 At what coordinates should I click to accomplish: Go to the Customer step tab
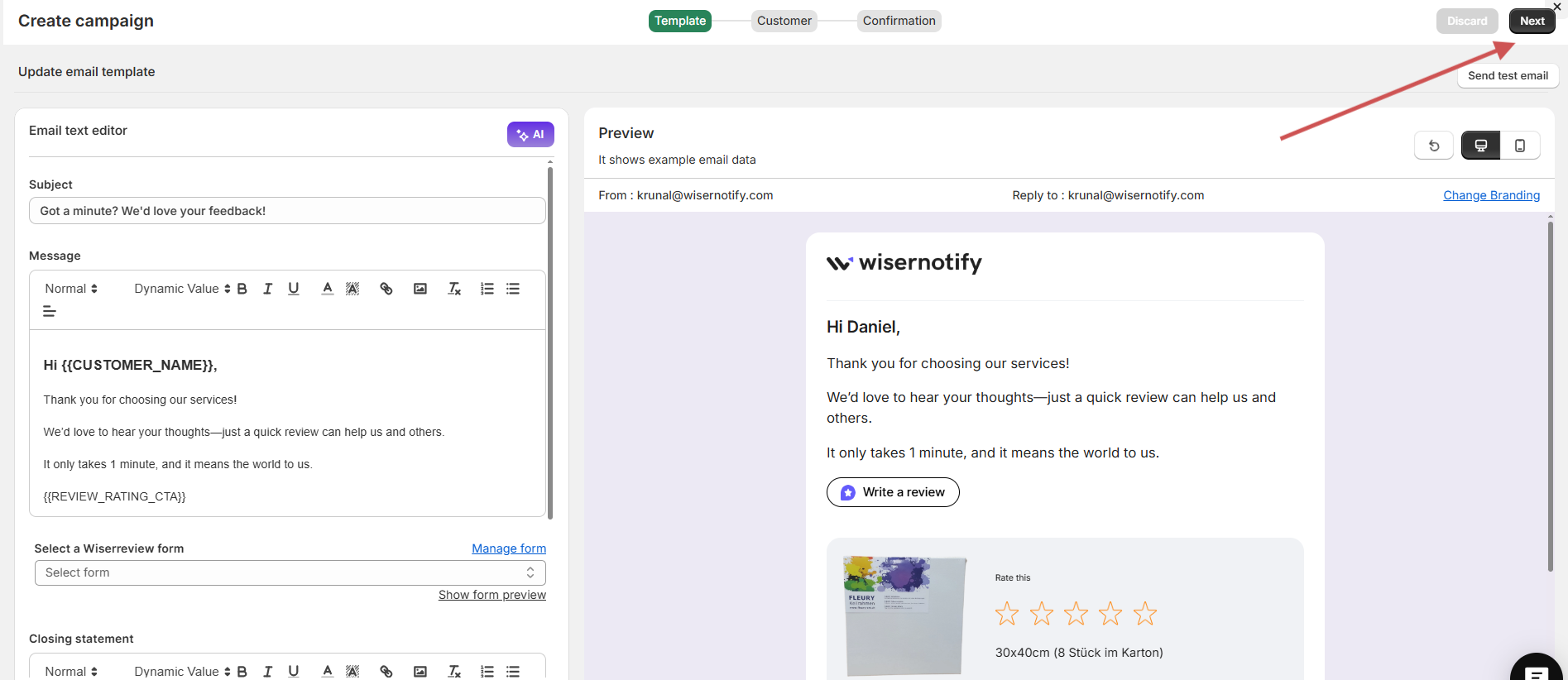[x=784, y=21]
